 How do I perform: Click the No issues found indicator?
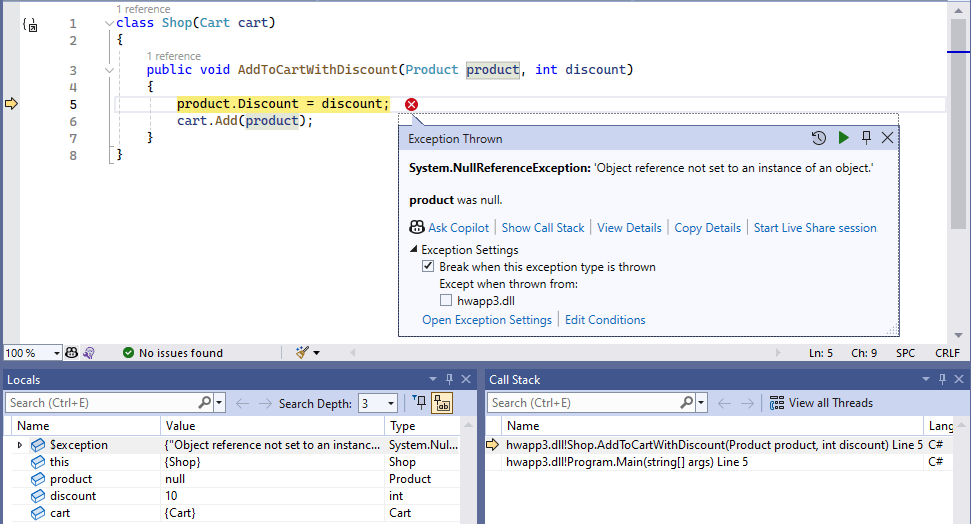[173, 352]
